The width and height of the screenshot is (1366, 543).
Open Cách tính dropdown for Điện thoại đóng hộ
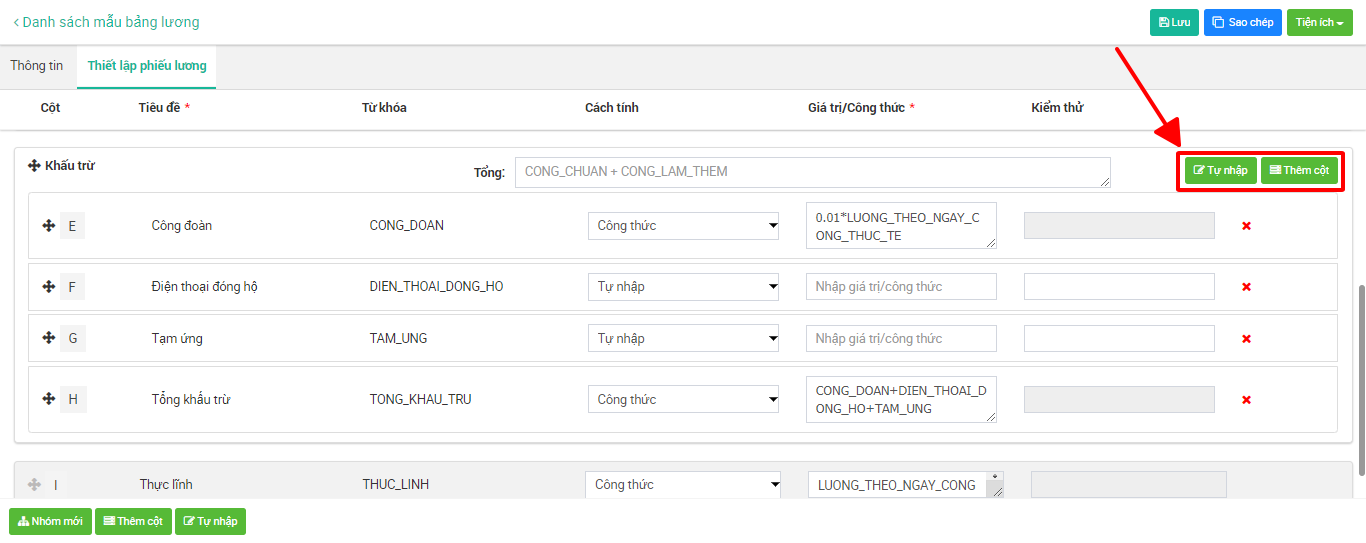[683, 287]
